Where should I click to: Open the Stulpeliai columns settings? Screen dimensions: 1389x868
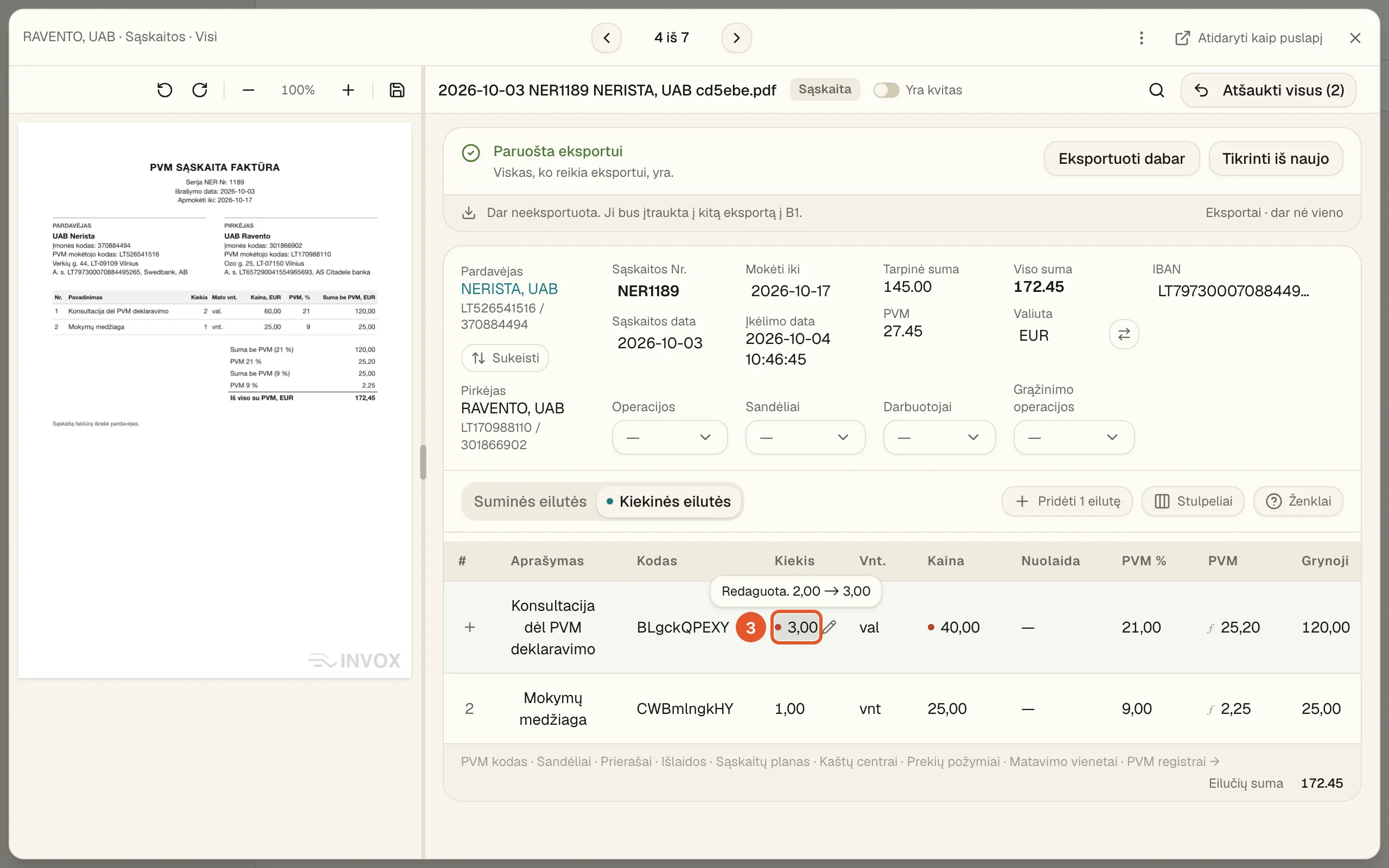[1192, 501]
